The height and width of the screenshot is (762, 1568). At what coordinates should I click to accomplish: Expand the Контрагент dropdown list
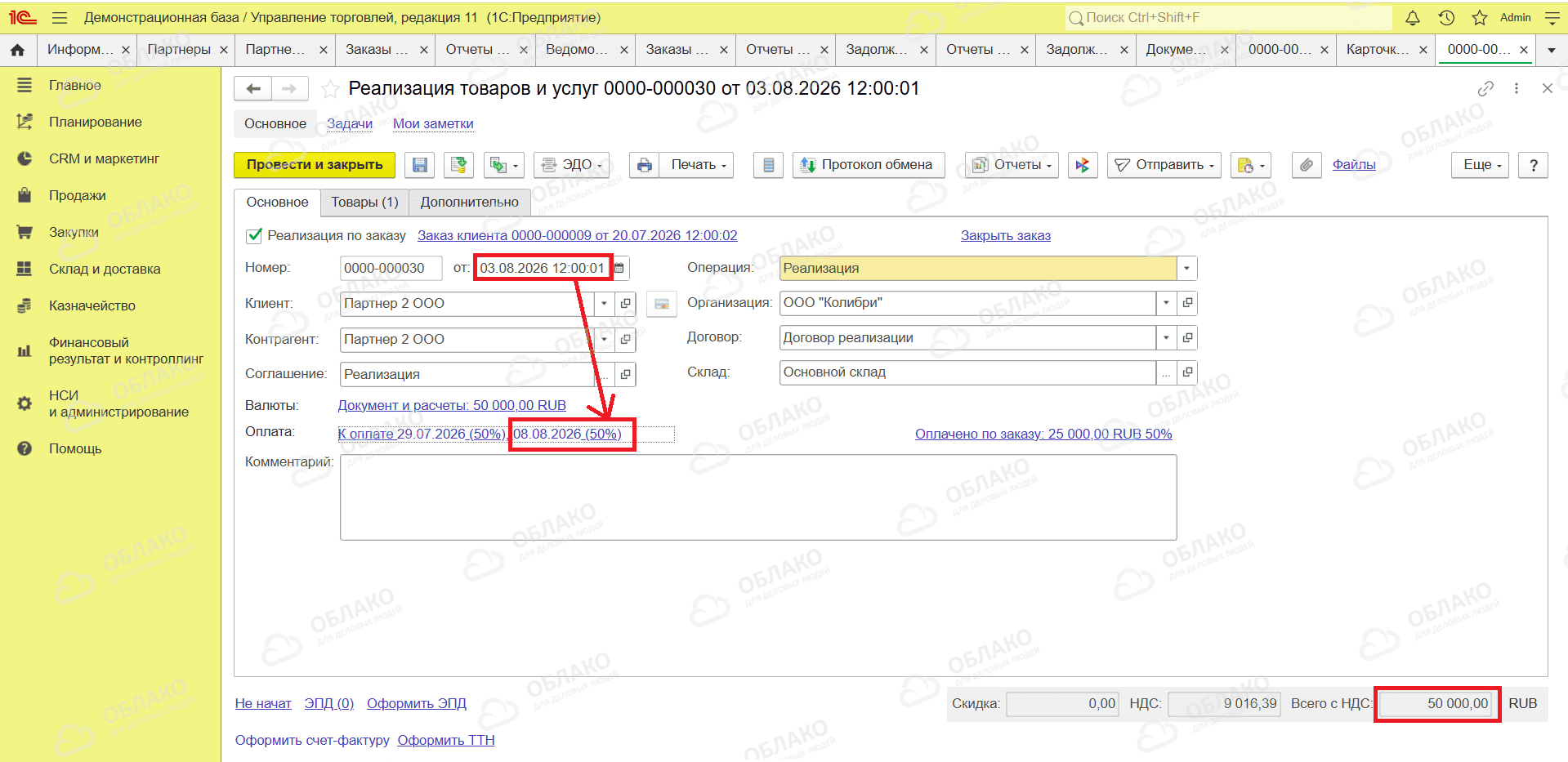604,339
